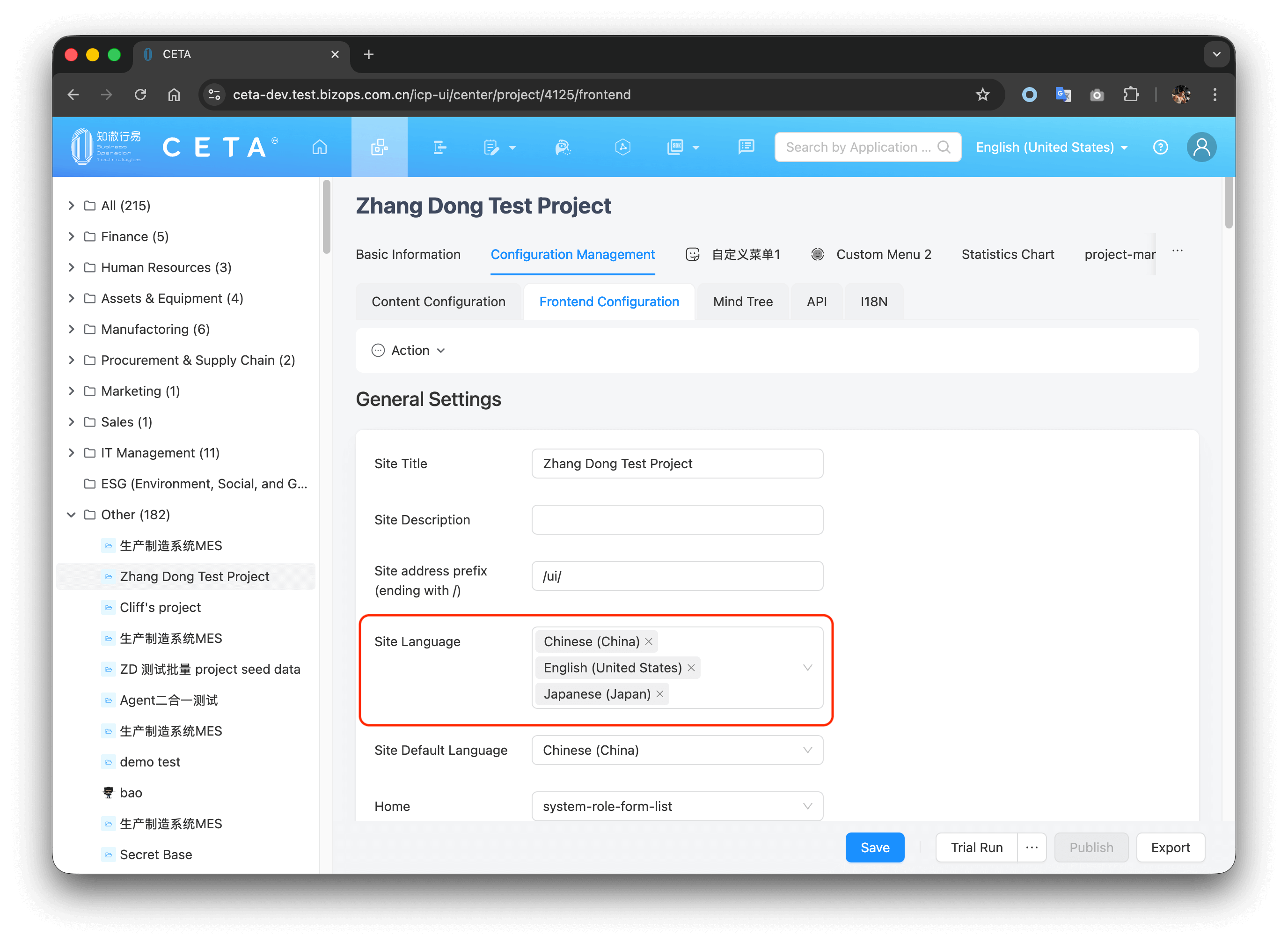This screenshot has width=1288, height=943.
Task: Open the browser home page button
Action: [174, 94]
